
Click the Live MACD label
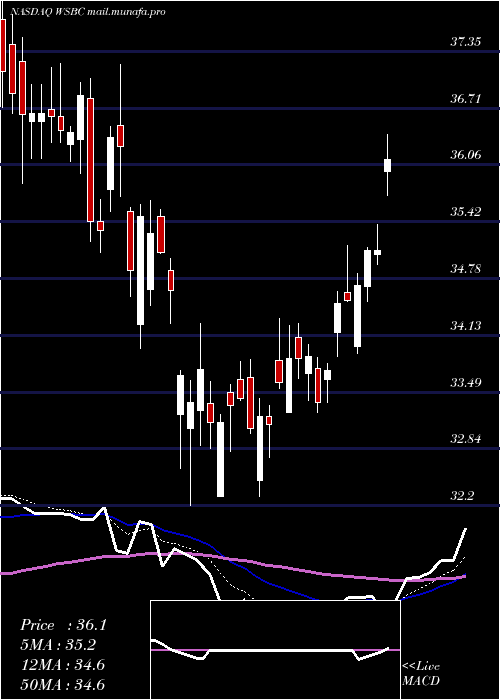point(421,674)
